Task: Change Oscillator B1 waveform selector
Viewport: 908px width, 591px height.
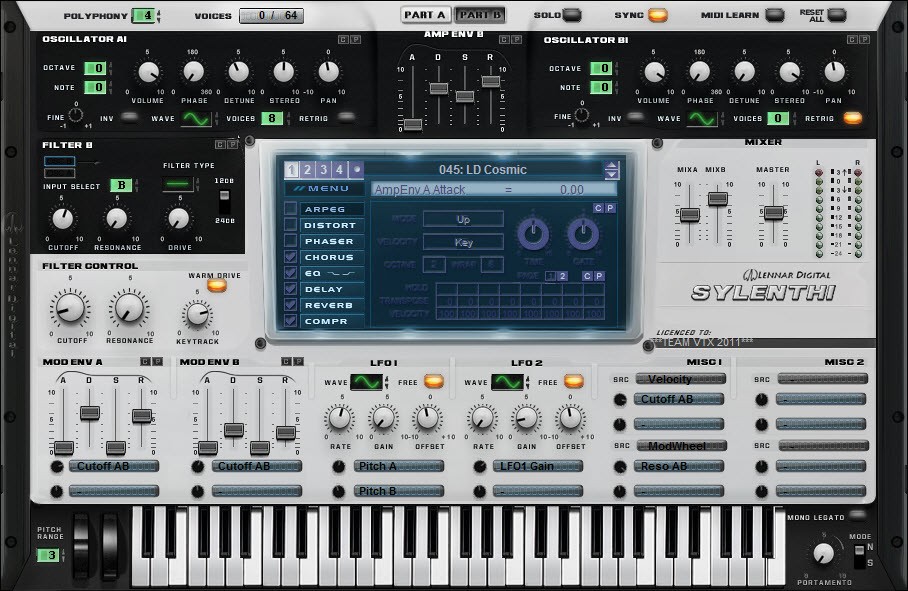Action: click(702, 119)
